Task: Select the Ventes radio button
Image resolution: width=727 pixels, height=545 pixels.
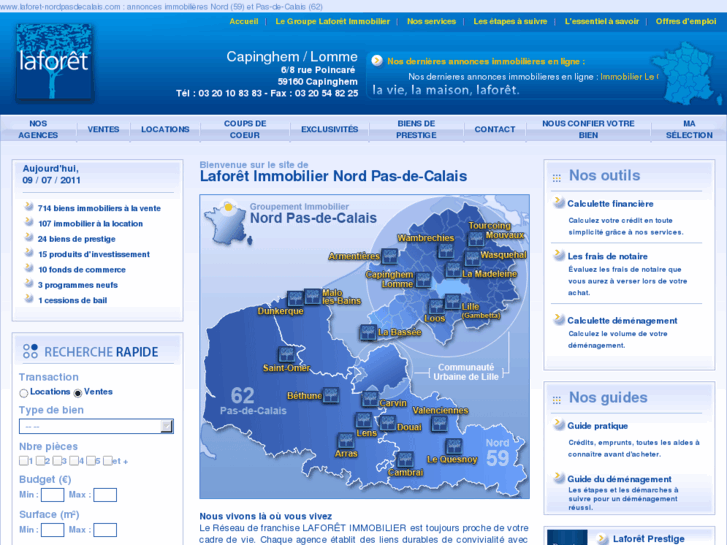Action: (x=78, y=393)
